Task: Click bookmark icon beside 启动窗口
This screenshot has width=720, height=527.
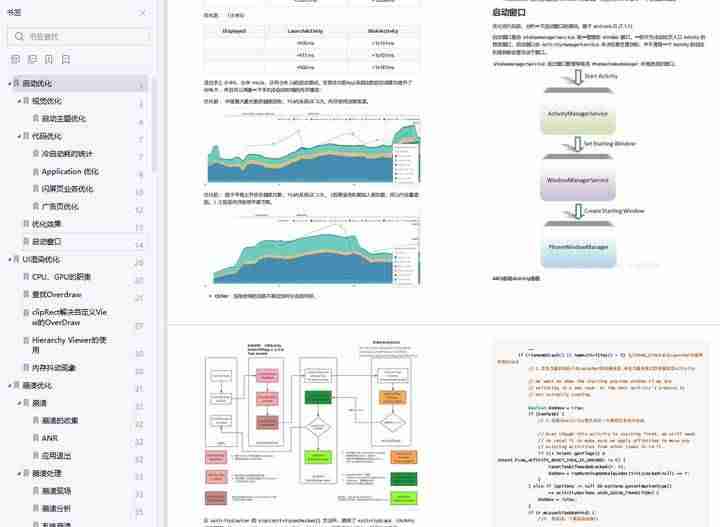Action: pos(26,241)
